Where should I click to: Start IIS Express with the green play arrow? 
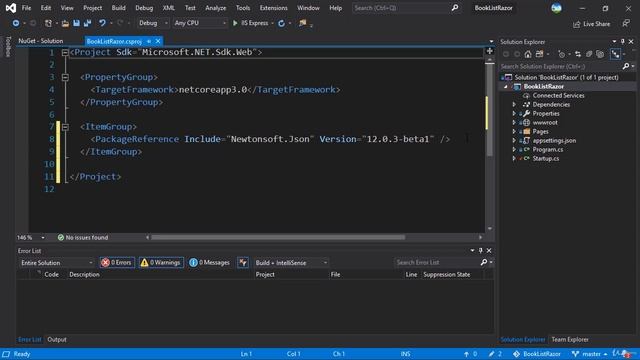click(235, 23)
